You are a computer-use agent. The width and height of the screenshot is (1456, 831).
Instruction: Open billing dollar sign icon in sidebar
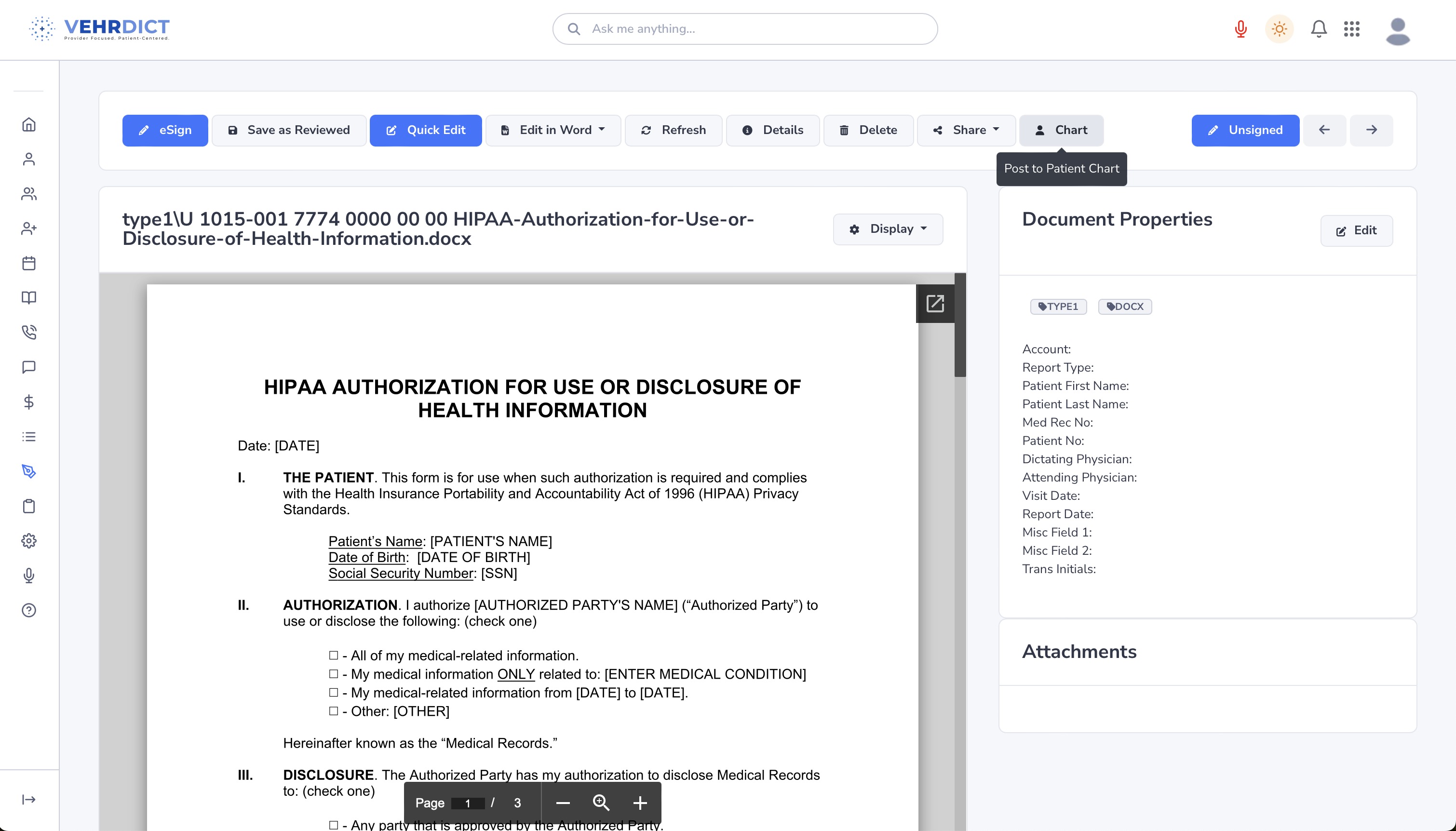28,402
